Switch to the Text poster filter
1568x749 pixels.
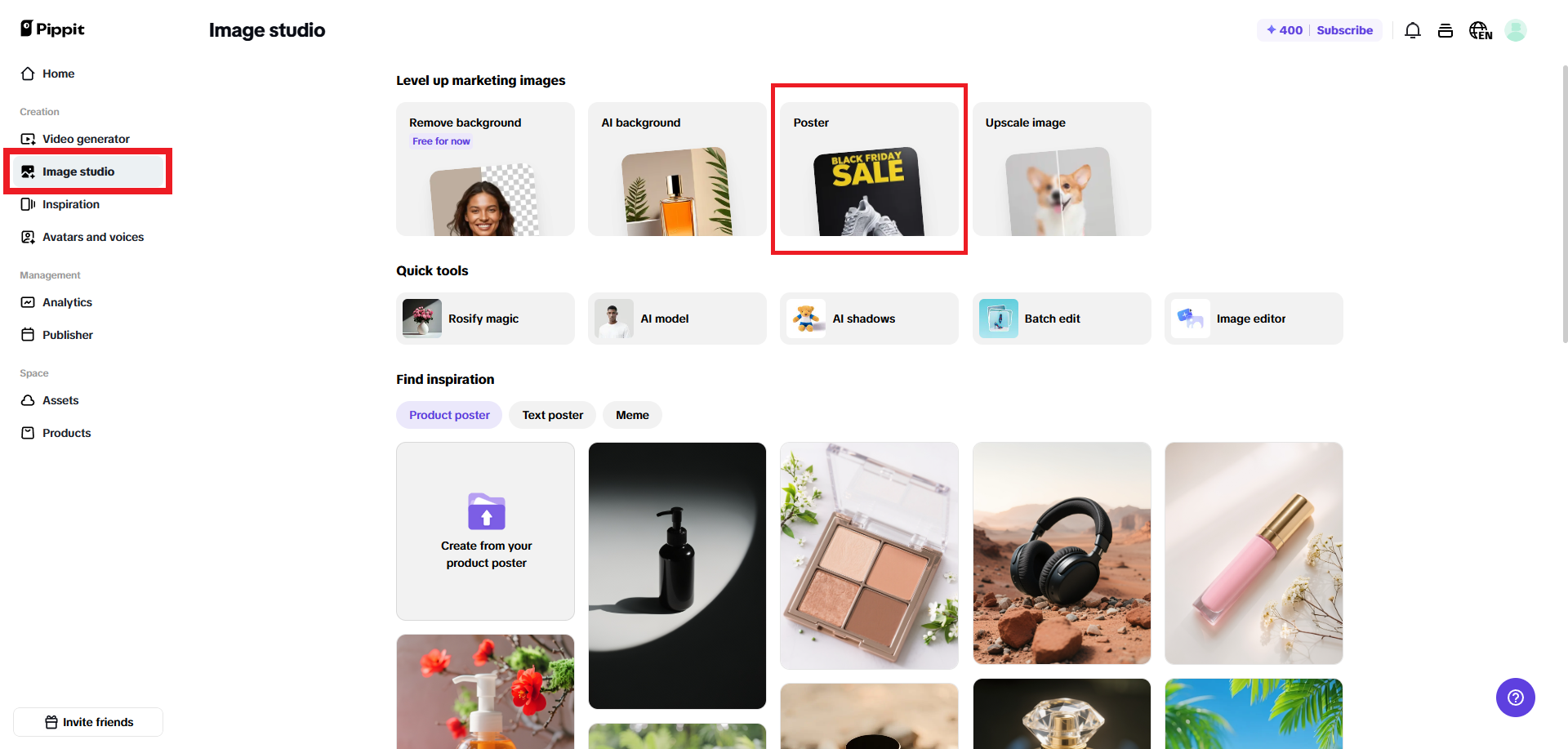point(551,414)
